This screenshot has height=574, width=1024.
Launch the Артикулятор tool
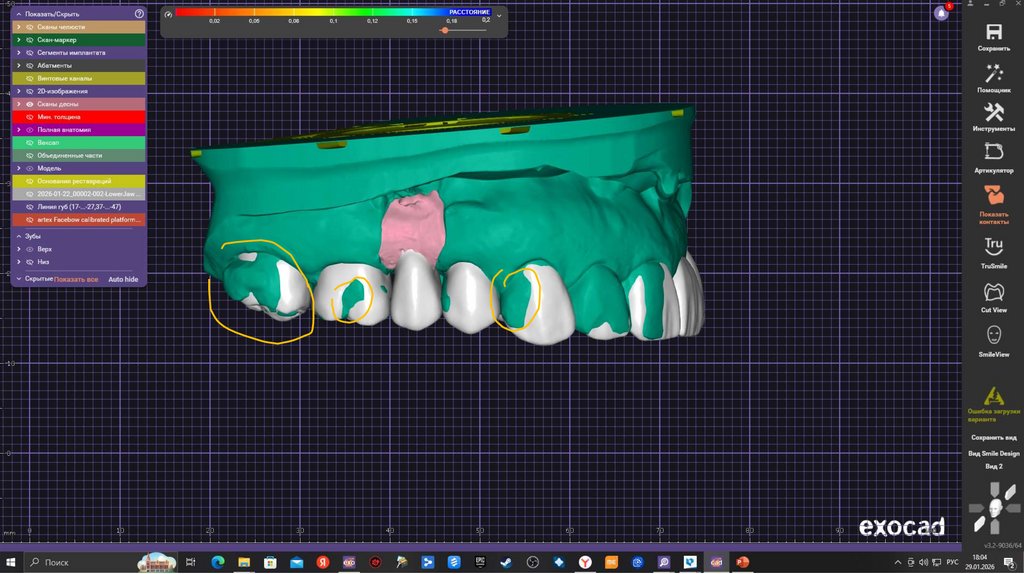[993, 152]
